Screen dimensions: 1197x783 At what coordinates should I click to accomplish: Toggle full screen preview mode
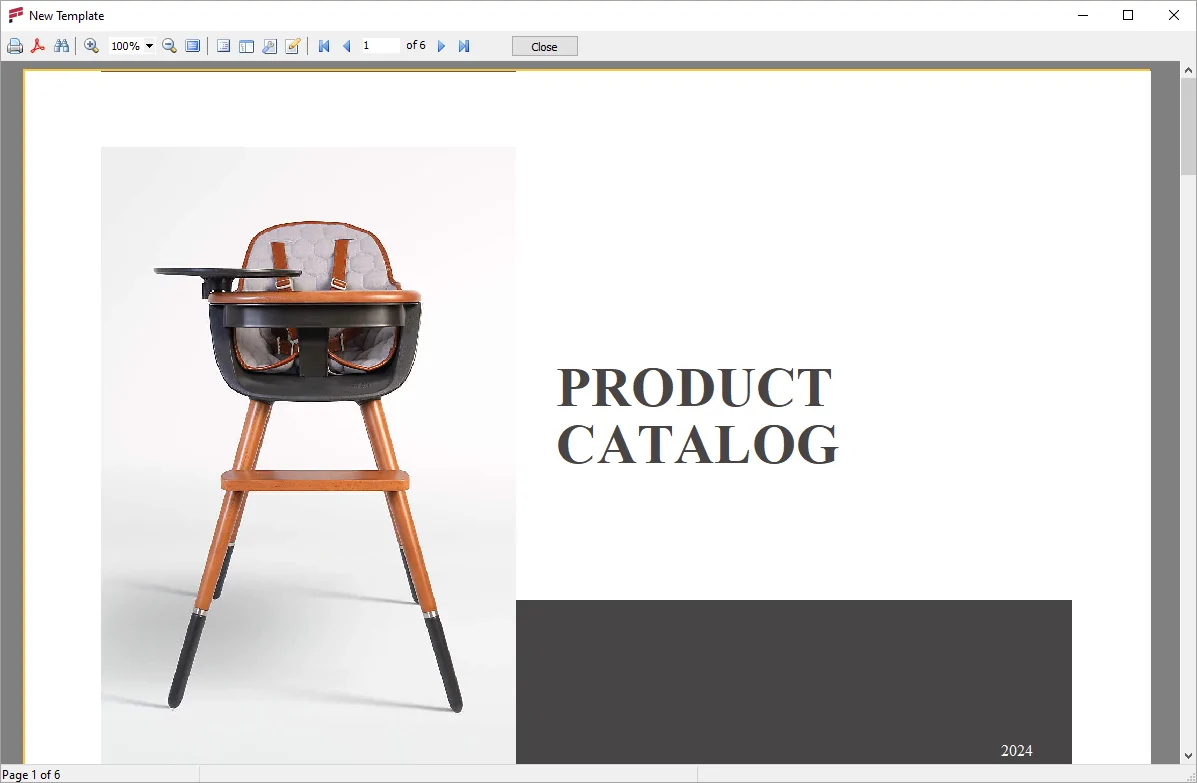coord(192,45)
